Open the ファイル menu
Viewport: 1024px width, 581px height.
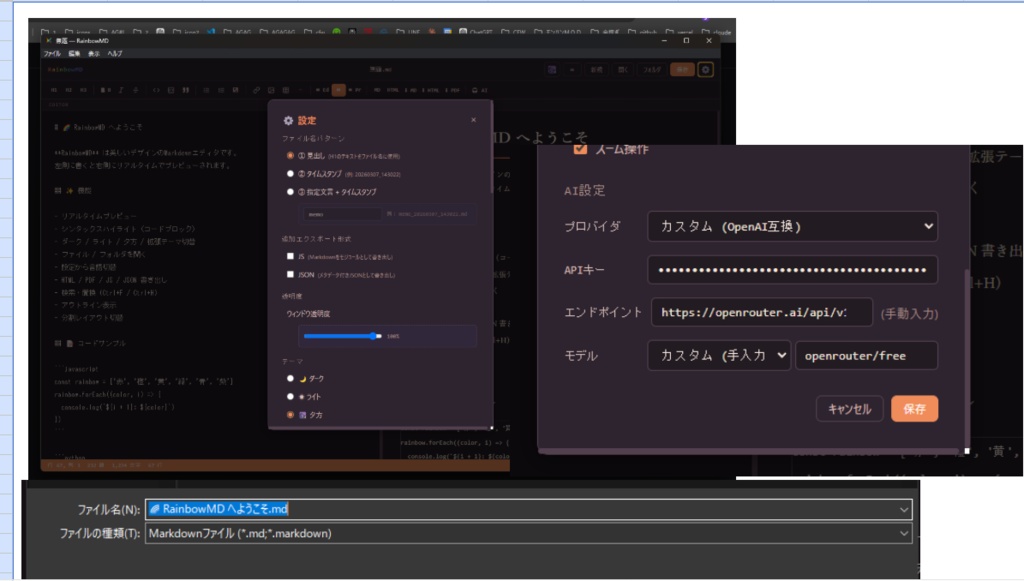click(51, 53)
